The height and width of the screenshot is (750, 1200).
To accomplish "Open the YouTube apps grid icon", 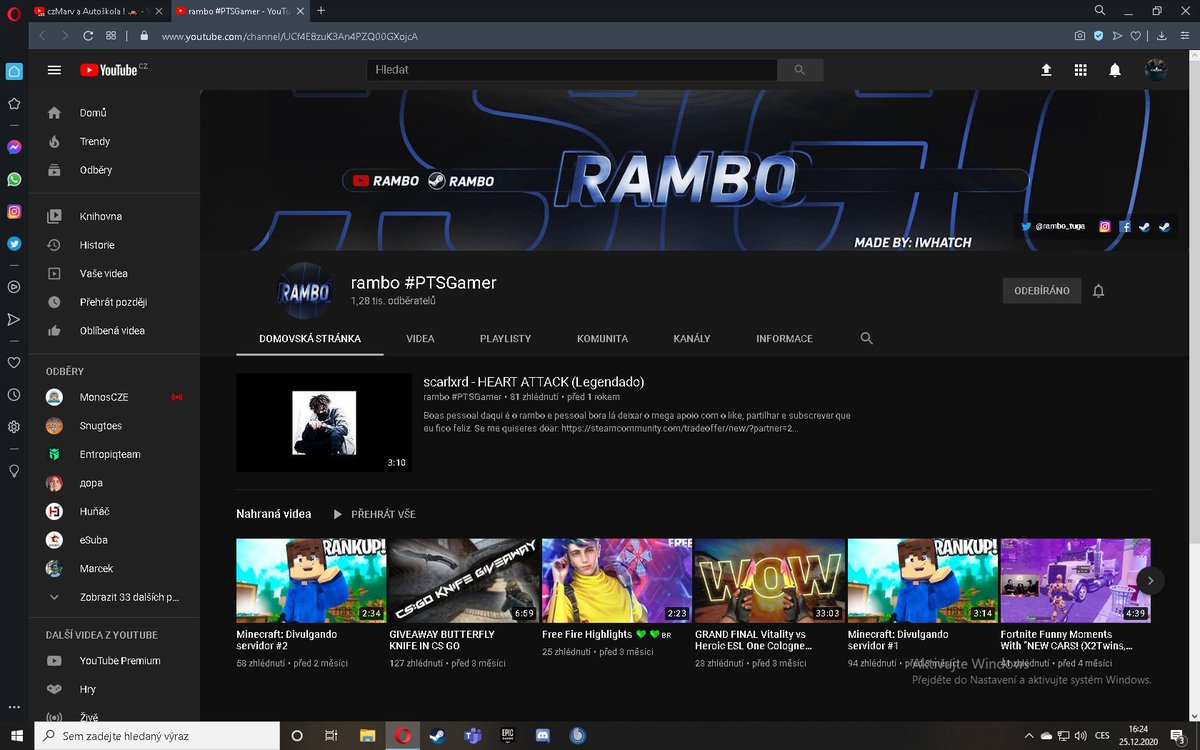I will pyautogui.click(x=1081, y=70).
